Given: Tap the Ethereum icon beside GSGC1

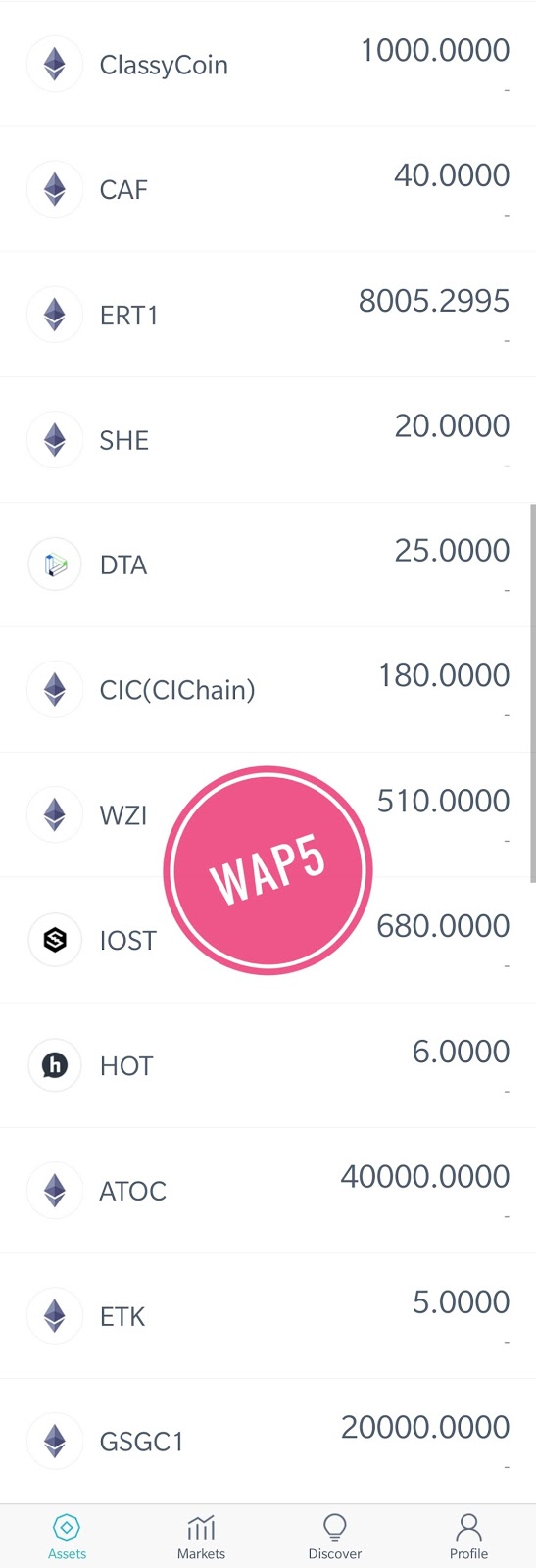Looking at the screenshot, I should click(55, 1441).
